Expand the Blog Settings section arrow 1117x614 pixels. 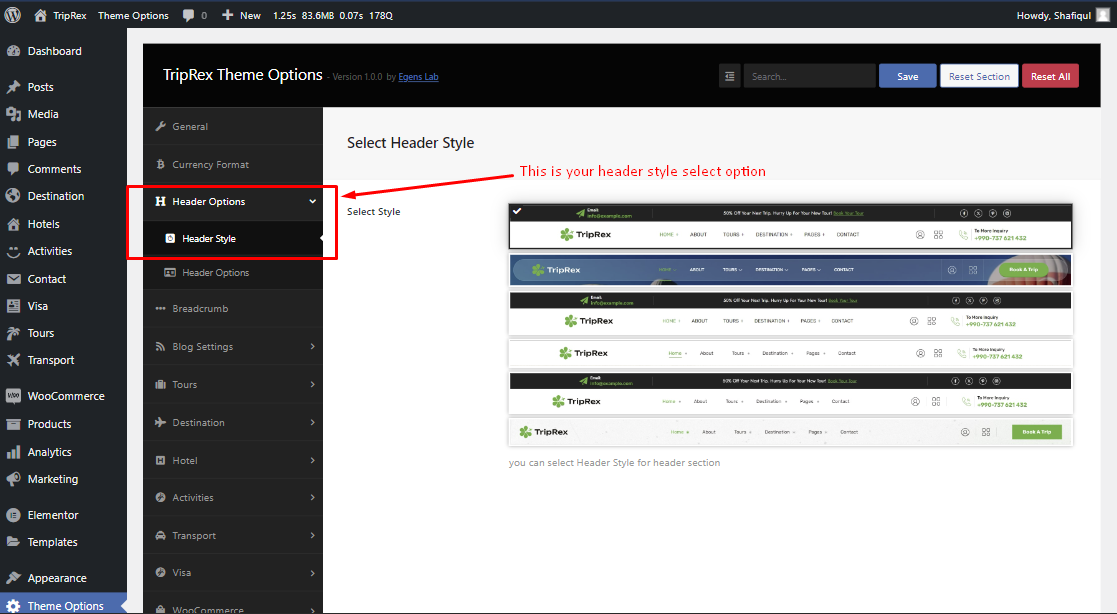tap(312, 346)
